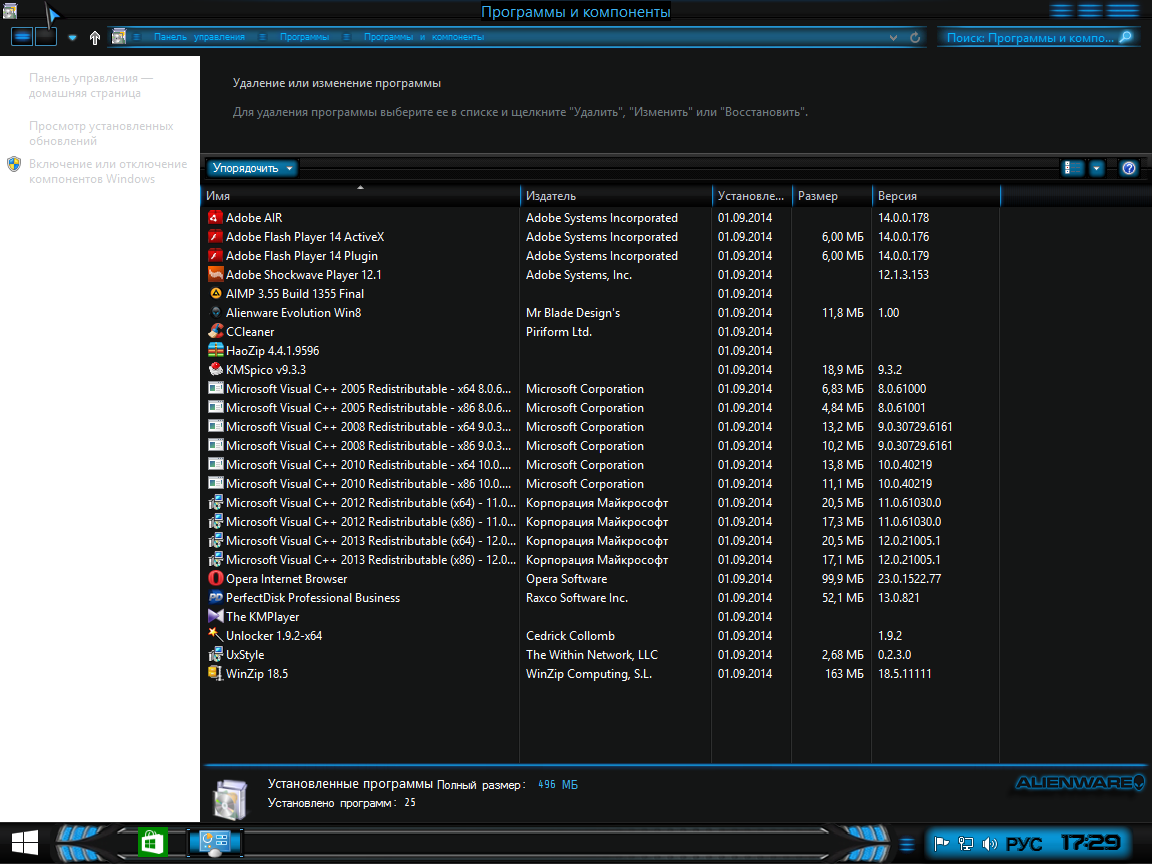Screen dimensions: 1152x864
Task: Select the Unlocker 1.9.2-x64 icon
Action: click(215, 636)
